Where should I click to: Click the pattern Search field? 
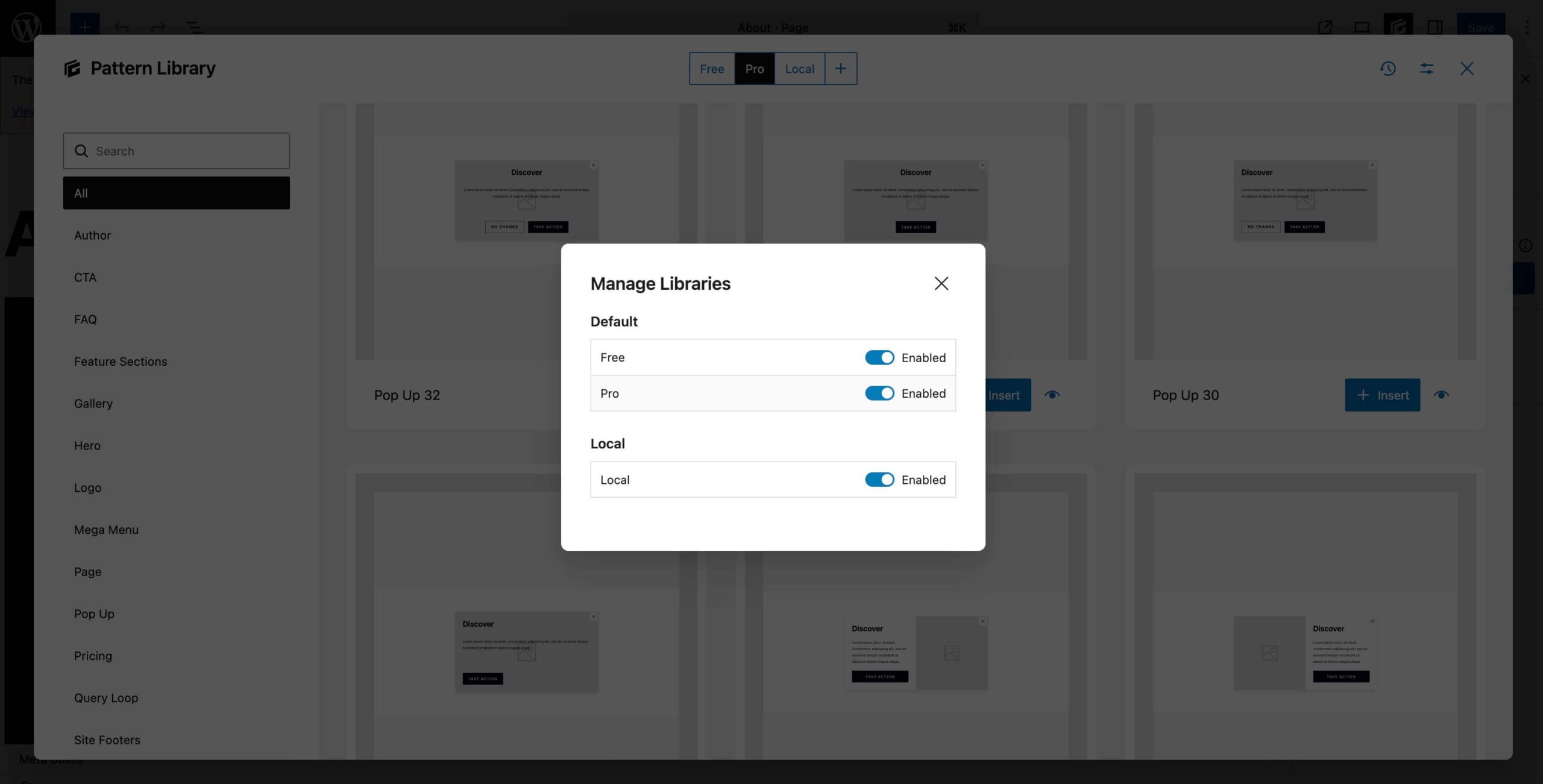coord(176,151)
